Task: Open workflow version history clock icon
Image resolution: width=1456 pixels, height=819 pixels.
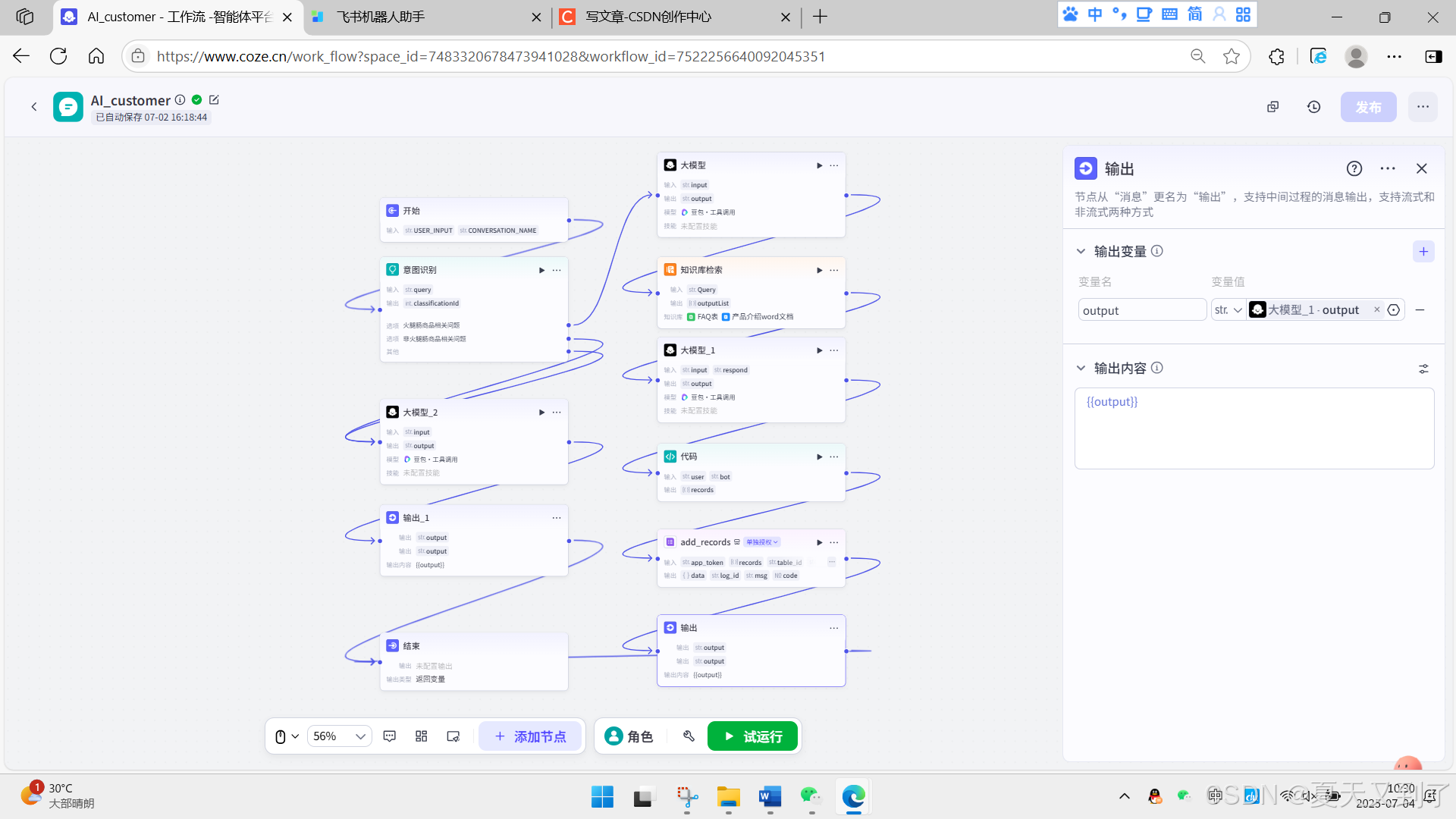Action: click(x=1314, y=107)
